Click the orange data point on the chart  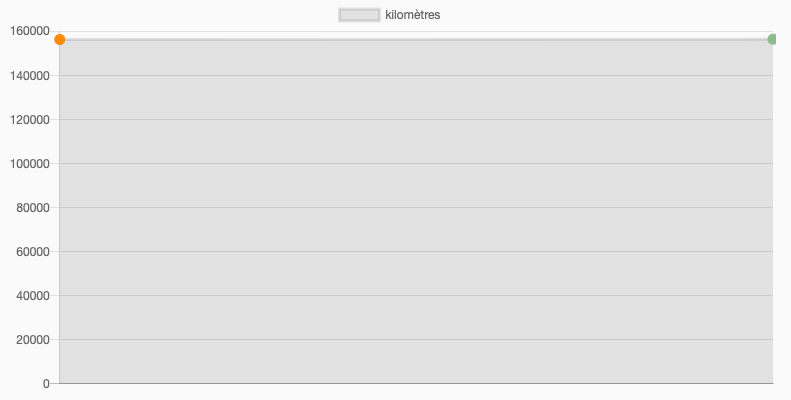(x=60, y=39)
